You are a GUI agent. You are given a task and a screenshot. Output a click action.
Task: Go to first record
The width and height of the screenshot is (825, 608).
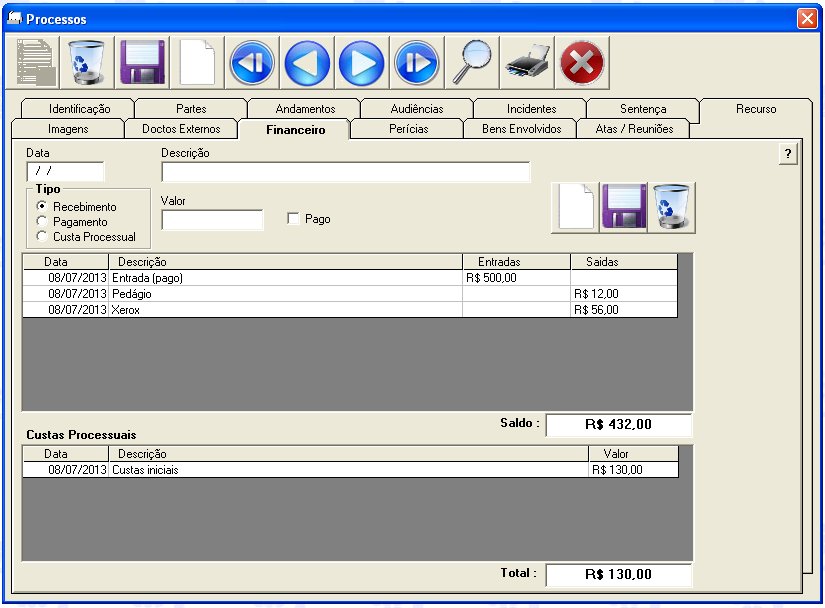[252, 63]
